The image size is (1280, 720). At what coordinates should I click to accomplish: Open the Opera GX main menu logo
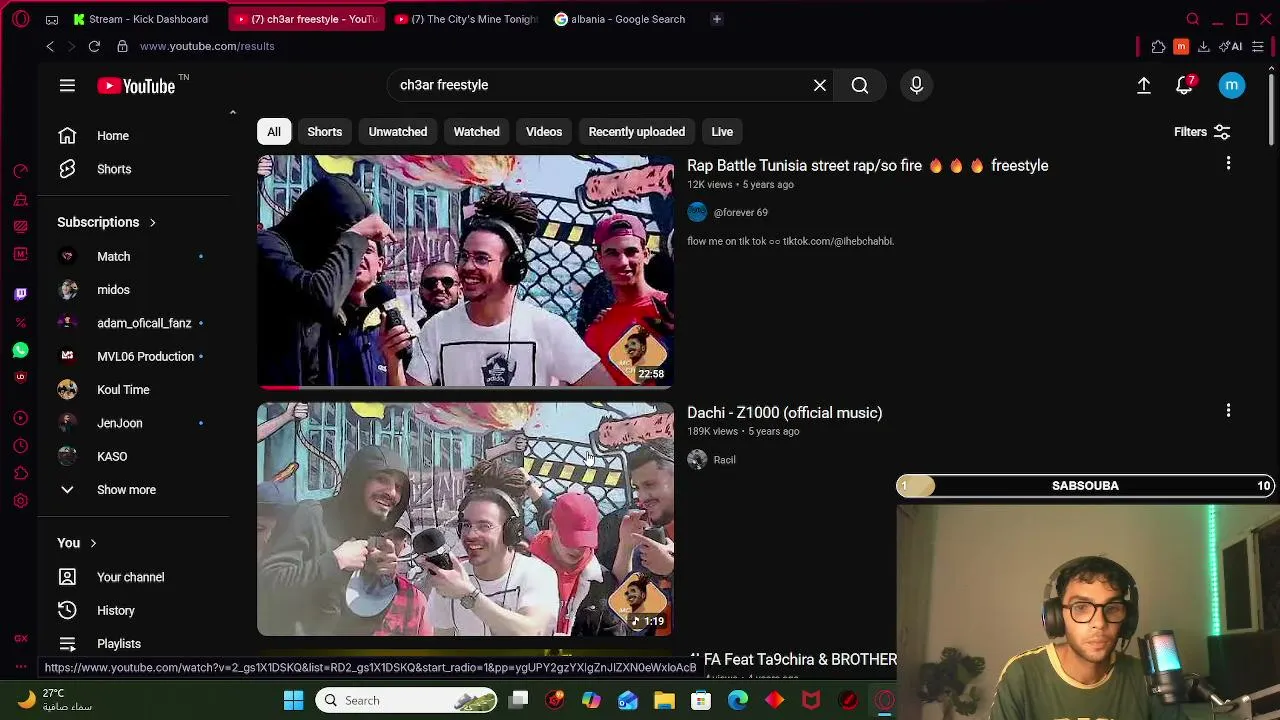[x=21, y=19]
